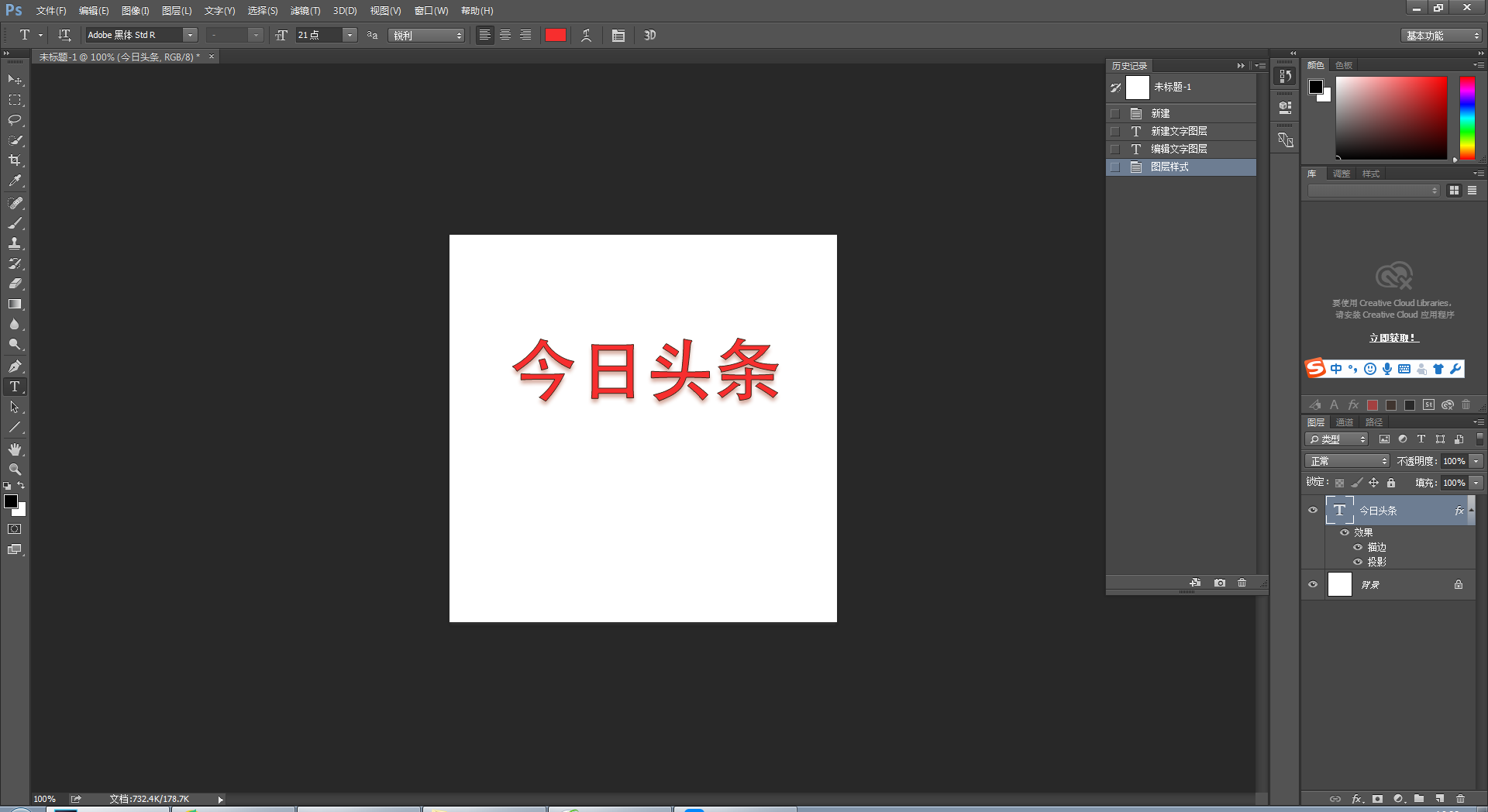Open the 图层(L) menu
1488x812 pixels.
[x=177, y=10]
